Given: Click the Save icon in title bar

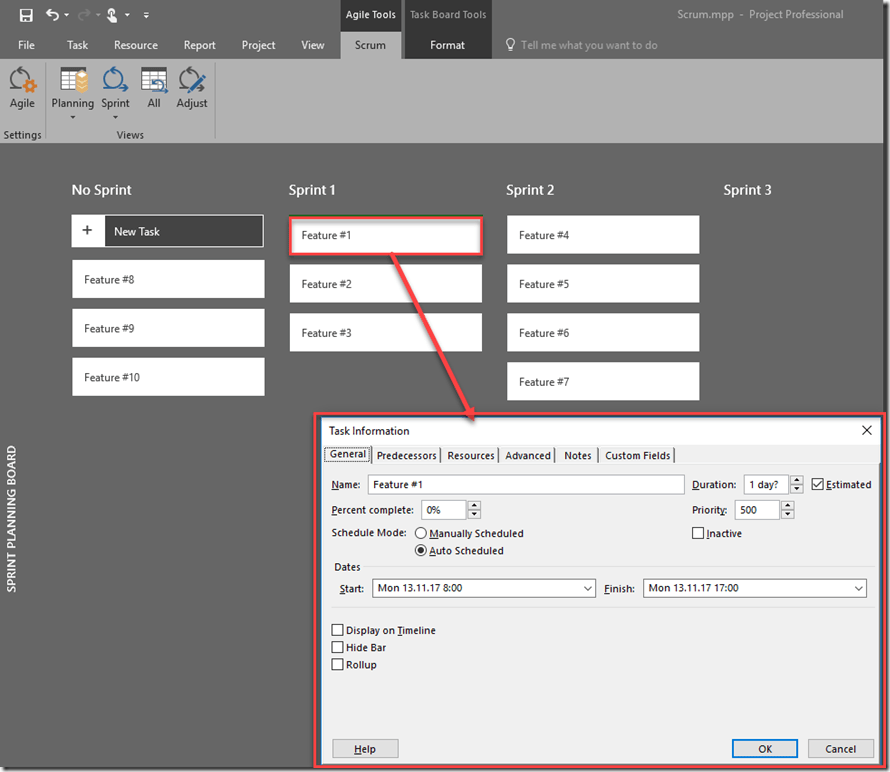Looking at the screenshot, I should coord(26,15).
